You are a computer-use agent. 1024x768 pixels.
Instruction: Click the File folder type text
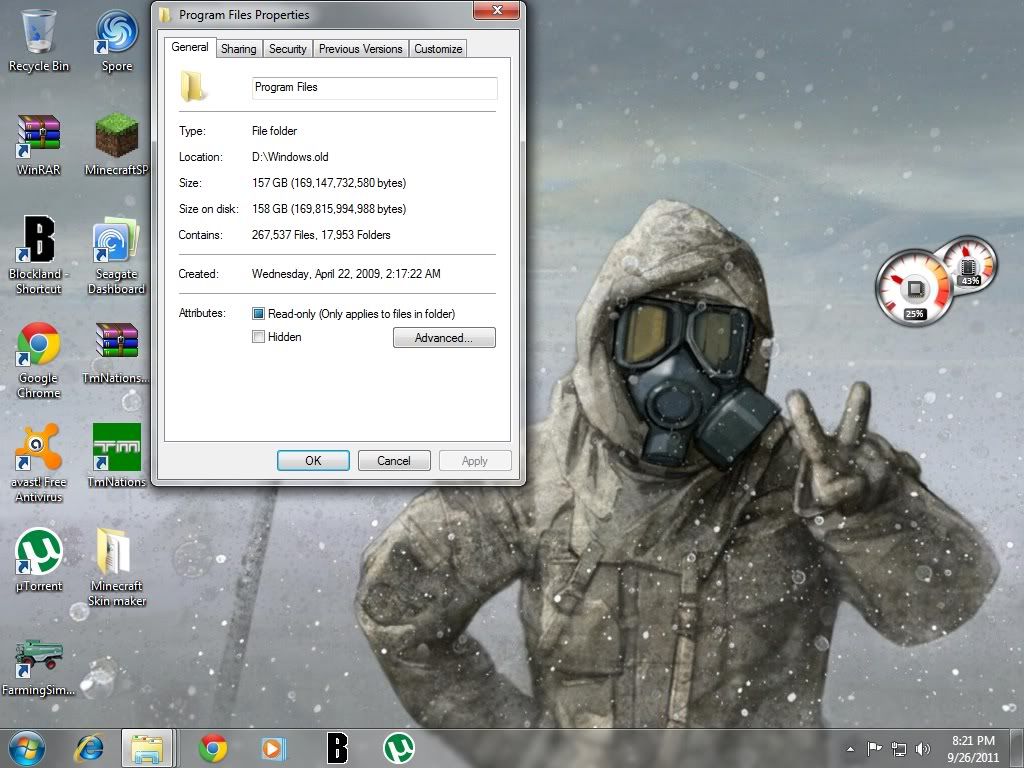pyautogui.click(x=274, y=131)
